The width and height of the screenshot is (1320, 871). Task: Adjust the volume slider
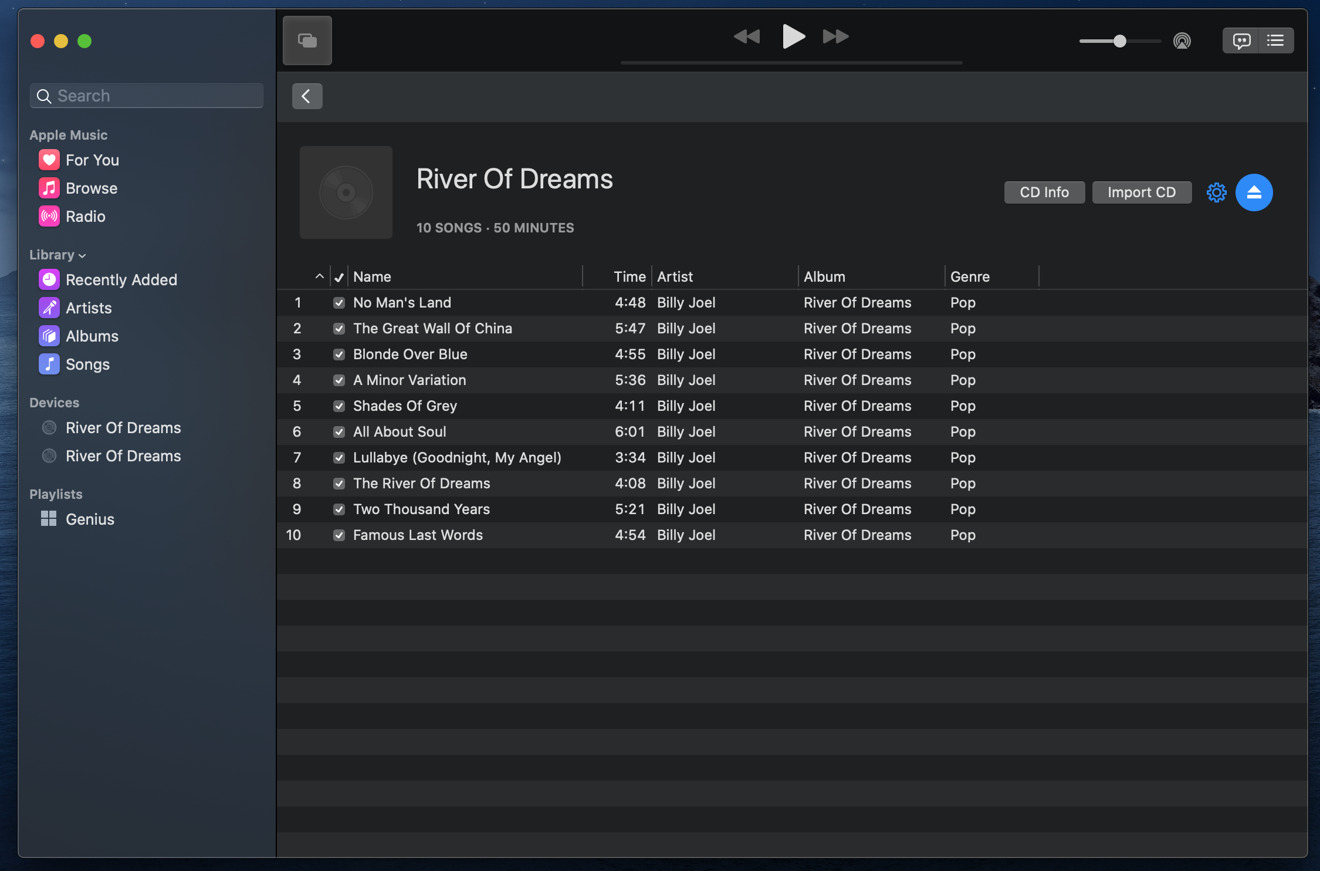[1119, 41]
